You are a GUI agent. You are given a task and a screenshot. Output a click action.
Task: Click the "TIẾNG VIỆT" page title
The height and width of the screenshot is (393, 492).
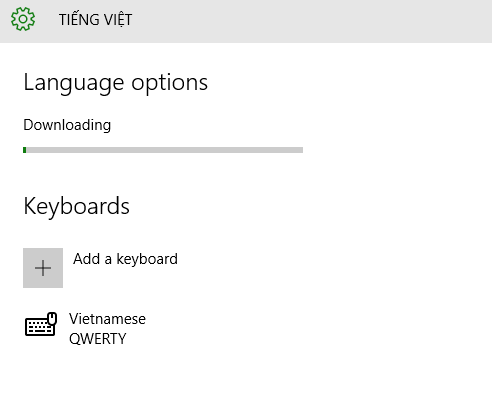point(95,19)
